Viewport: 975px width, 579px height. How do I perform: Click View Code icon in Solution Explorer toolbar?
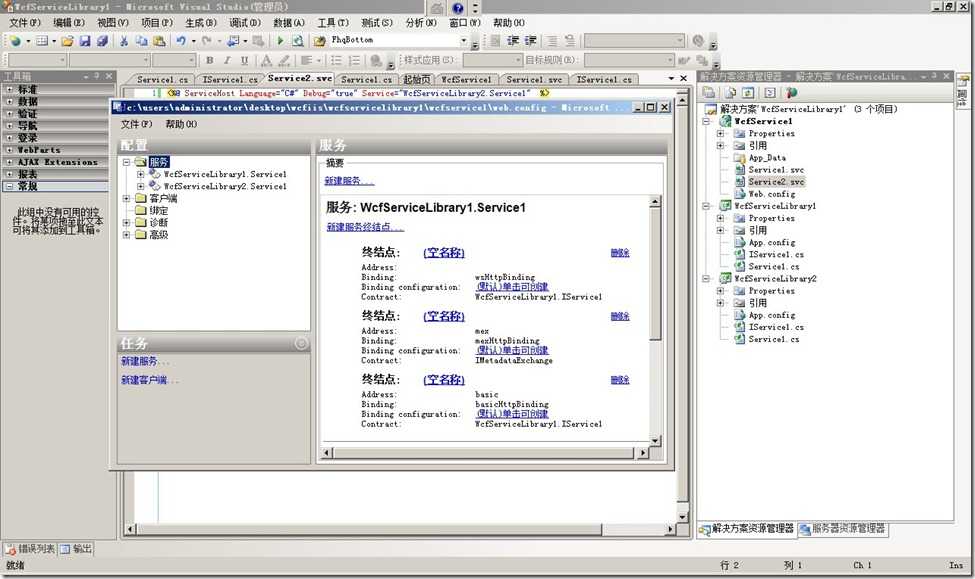coord(769,93)
